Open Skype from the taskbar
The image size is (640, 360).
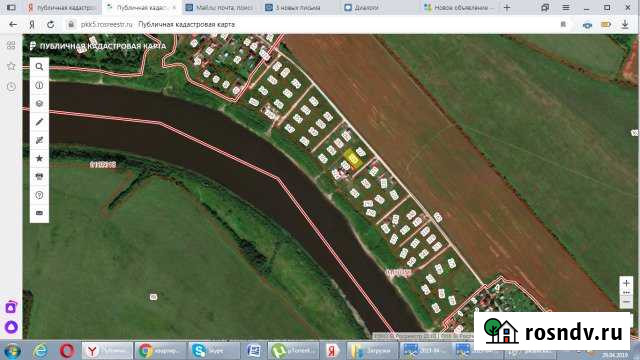(213, 351)
